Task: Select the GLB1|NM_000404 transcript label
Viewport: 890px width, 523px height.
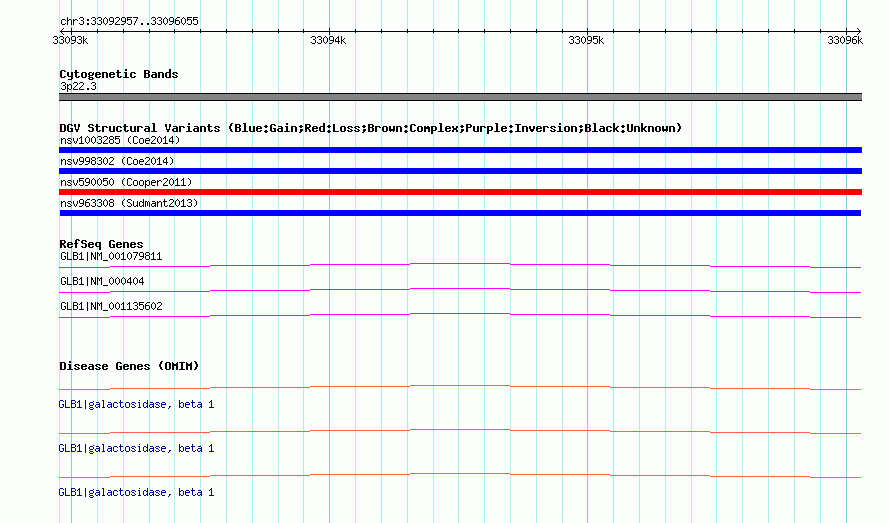Action: click(x=102, y=282)
